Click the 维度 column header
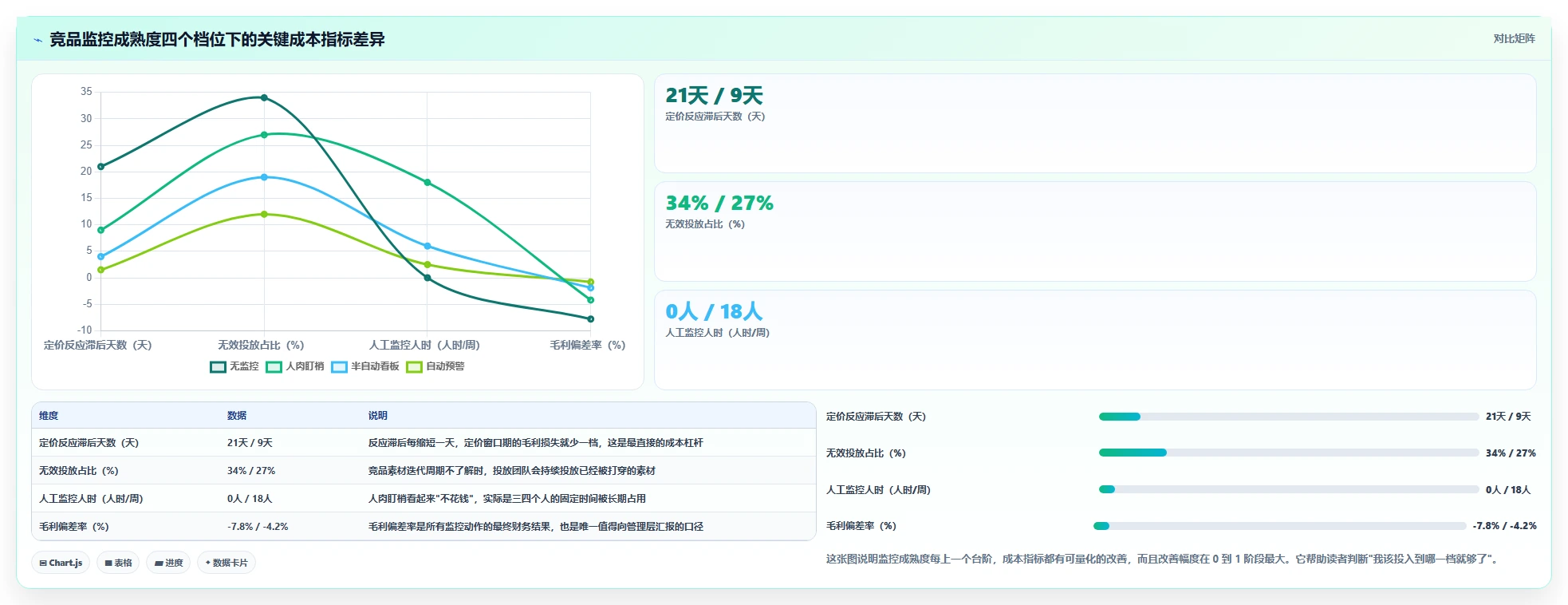 pyautogui.click(x=49, y=416)
